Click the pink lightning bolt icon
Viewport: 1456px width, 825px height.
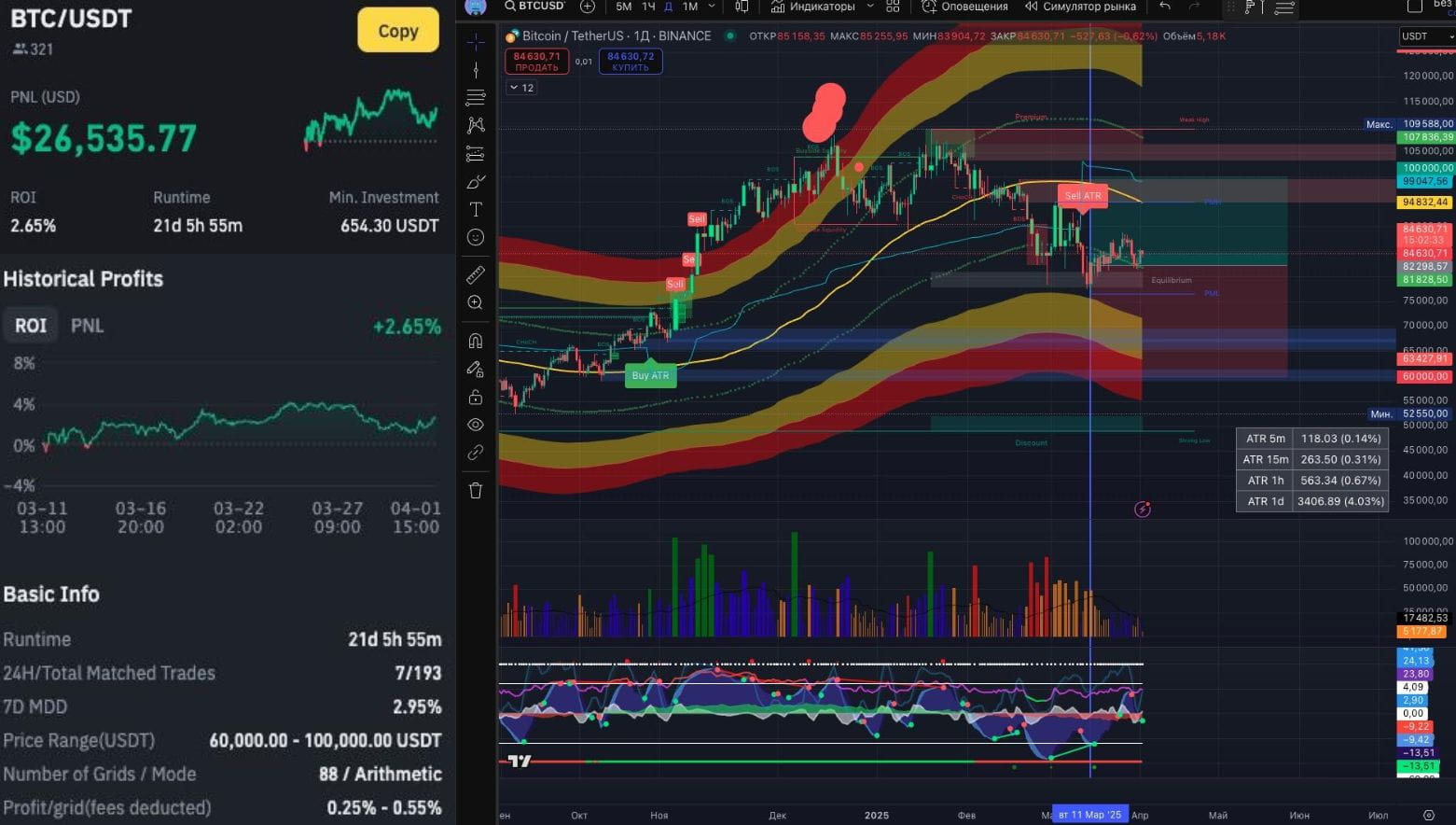point(1143,509)
